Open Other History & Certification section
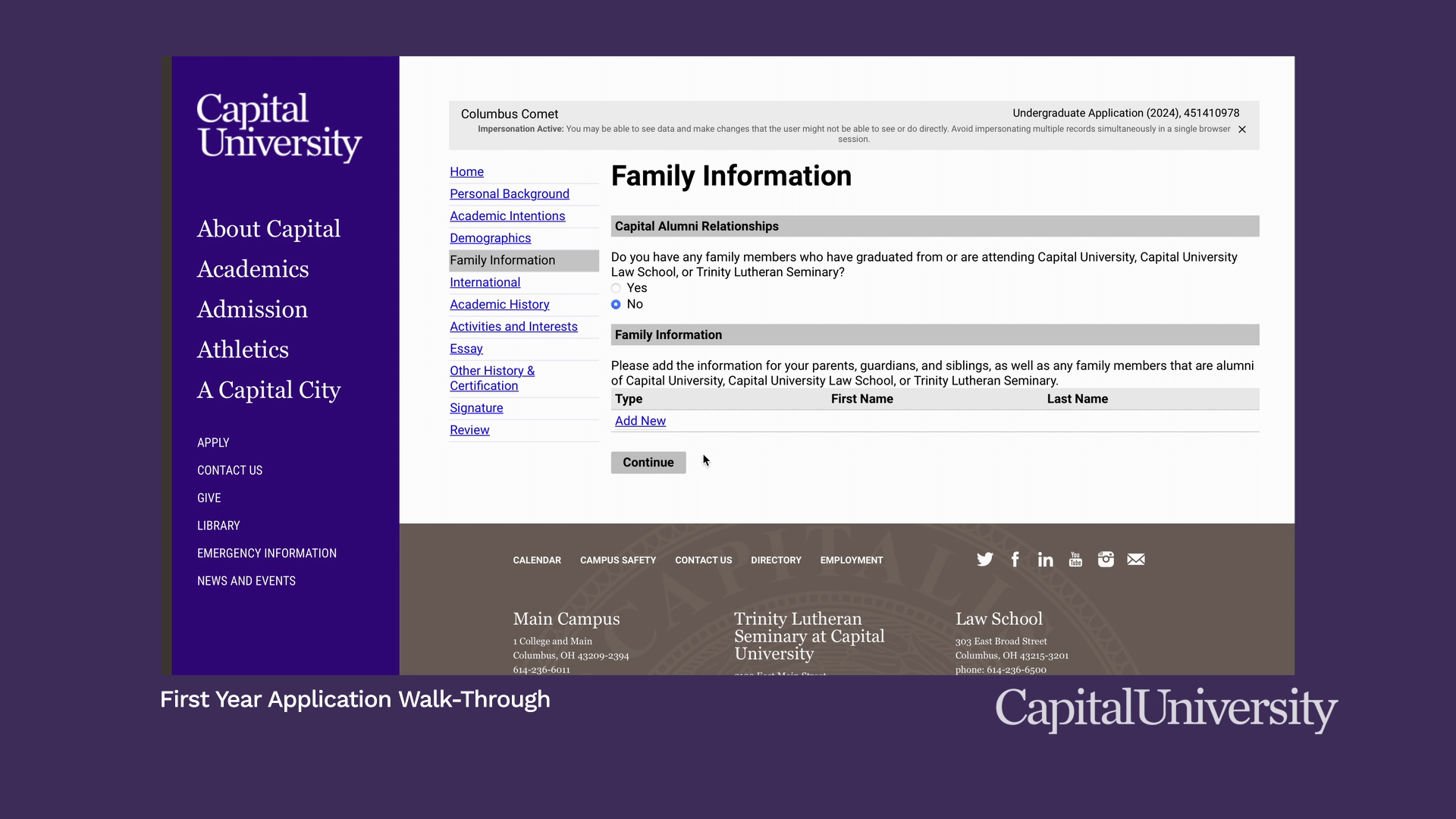This screenshot has width=1456, height=819. click(492, 378)
